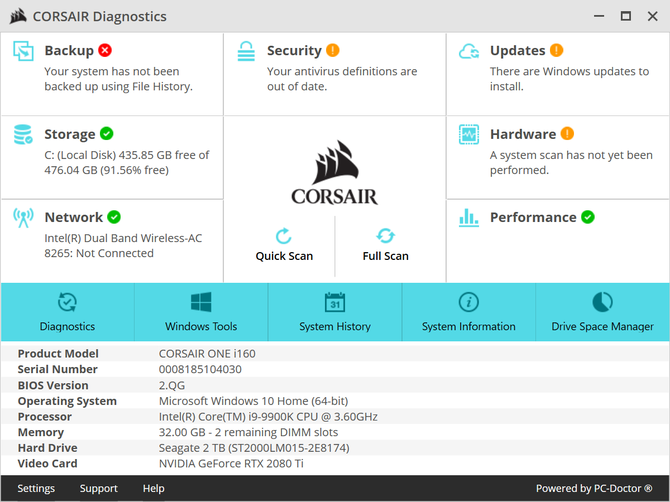The height and width of the screenshot is (502, 670).
Task: Click the orange warning badge beside Updates
Action: 556,50
